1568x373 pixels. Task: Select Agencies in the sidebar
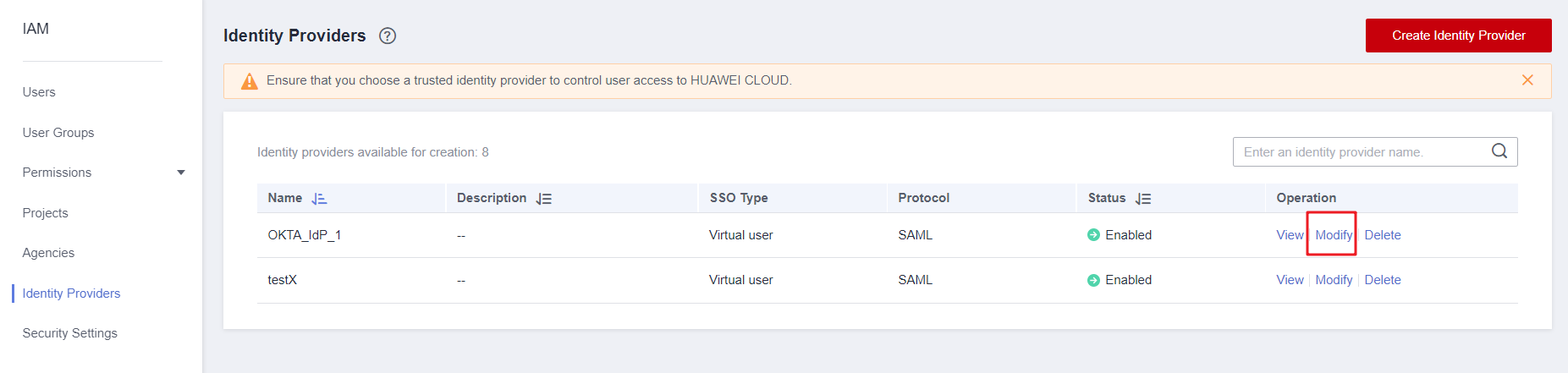48,253
